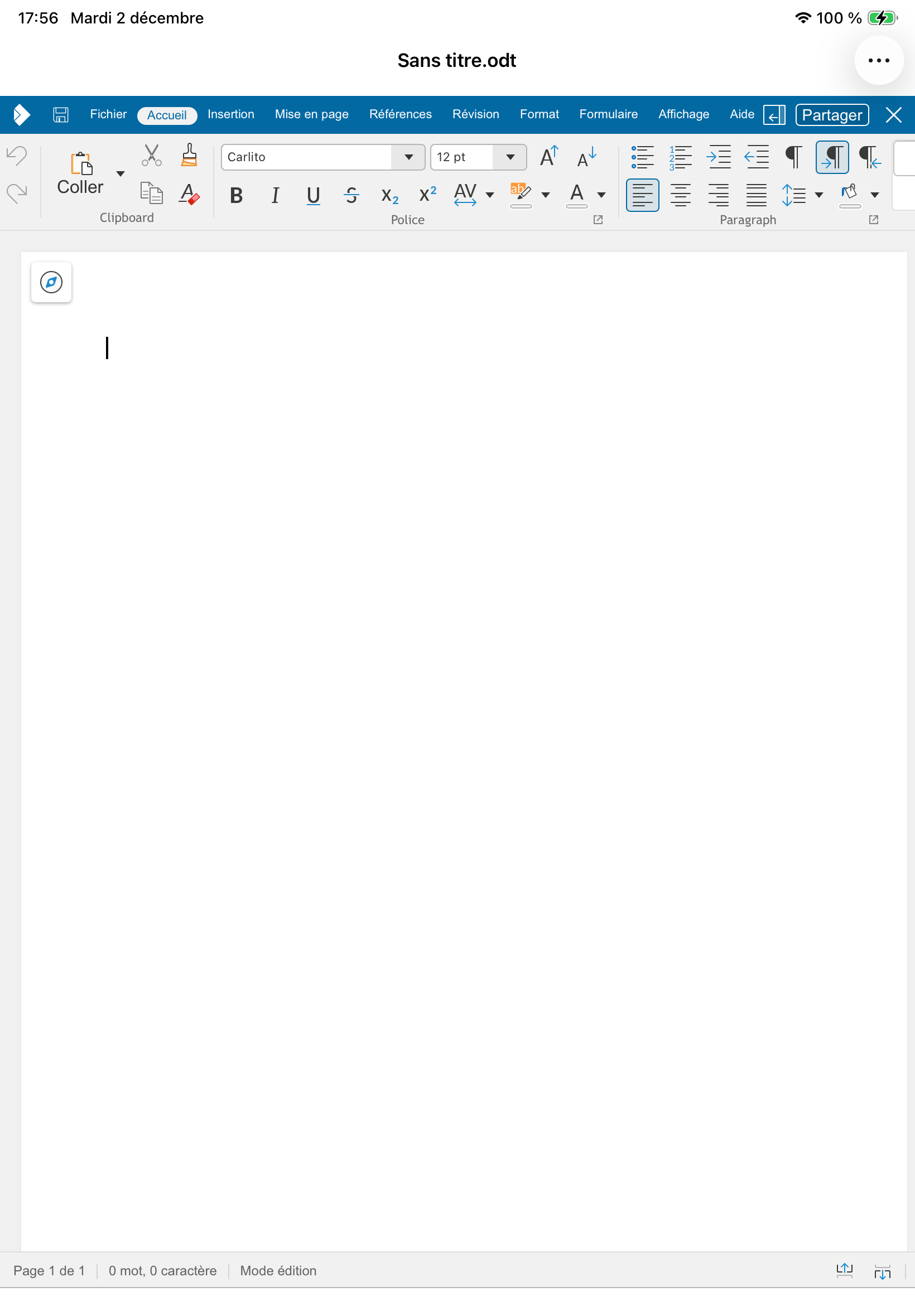This screenshot has height=1316, width=915.
Task: Click the cut (scissors) icon
Action: 150,156
